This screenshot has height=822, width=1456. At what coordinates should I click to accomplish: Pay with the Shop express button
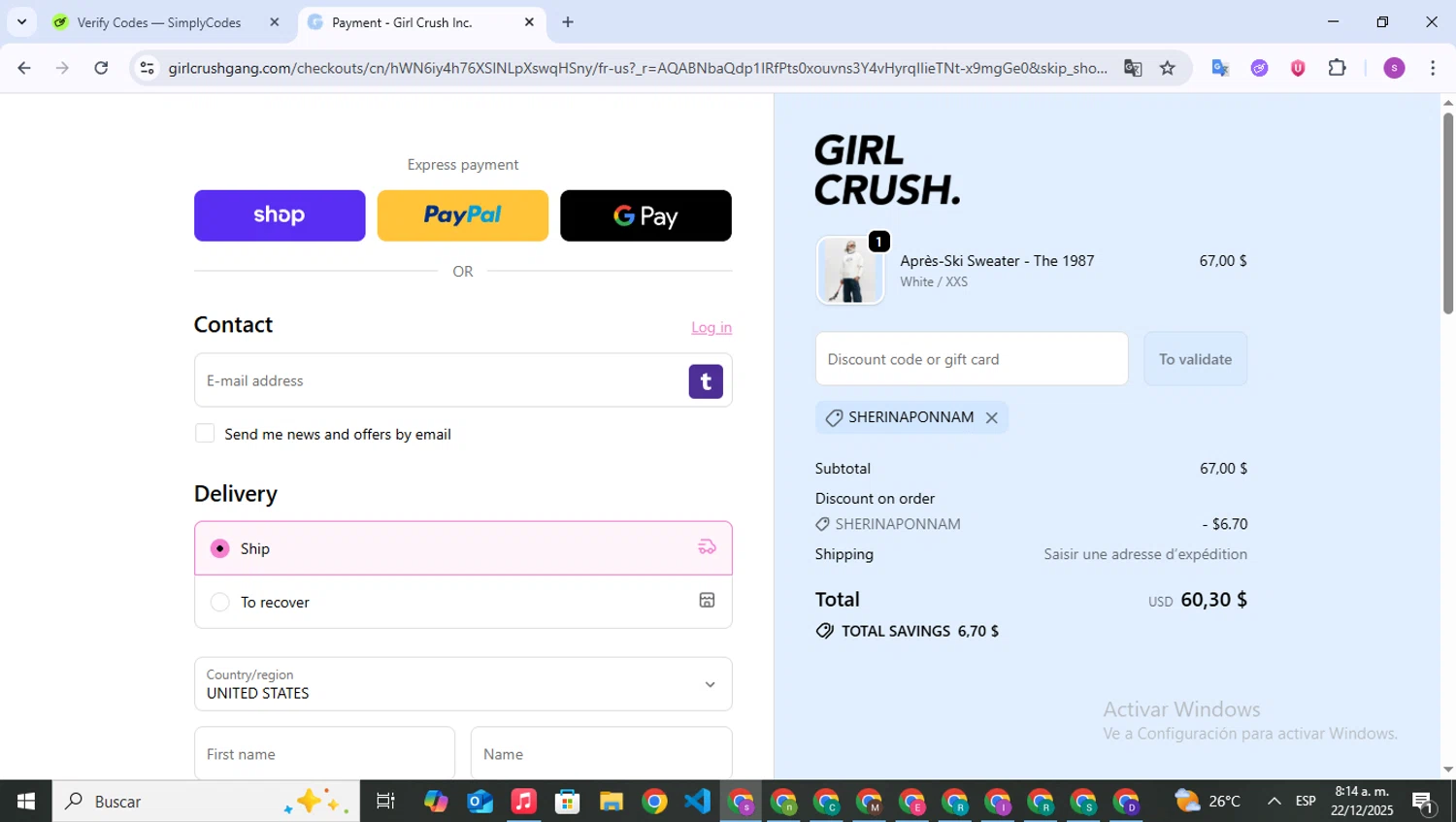click(x=280, y=215)
